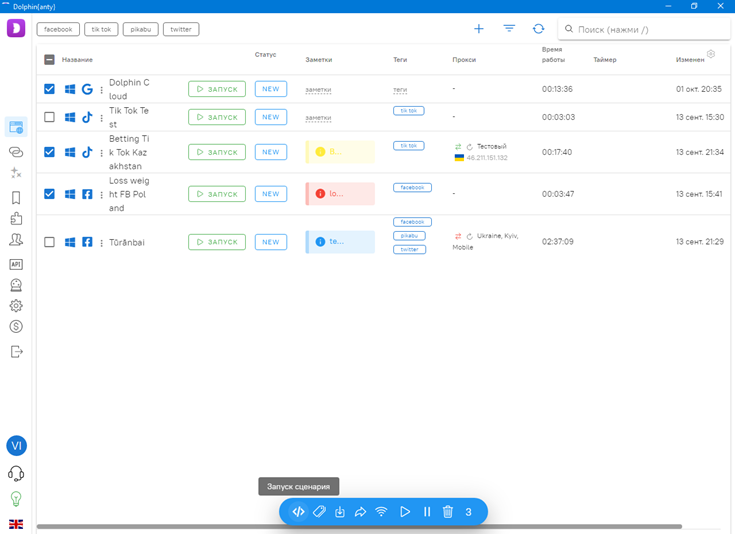This screenshot has height=534, width=735.
Task: Select the pikabu tag filter at top
Action: click(x=140, y=30)
